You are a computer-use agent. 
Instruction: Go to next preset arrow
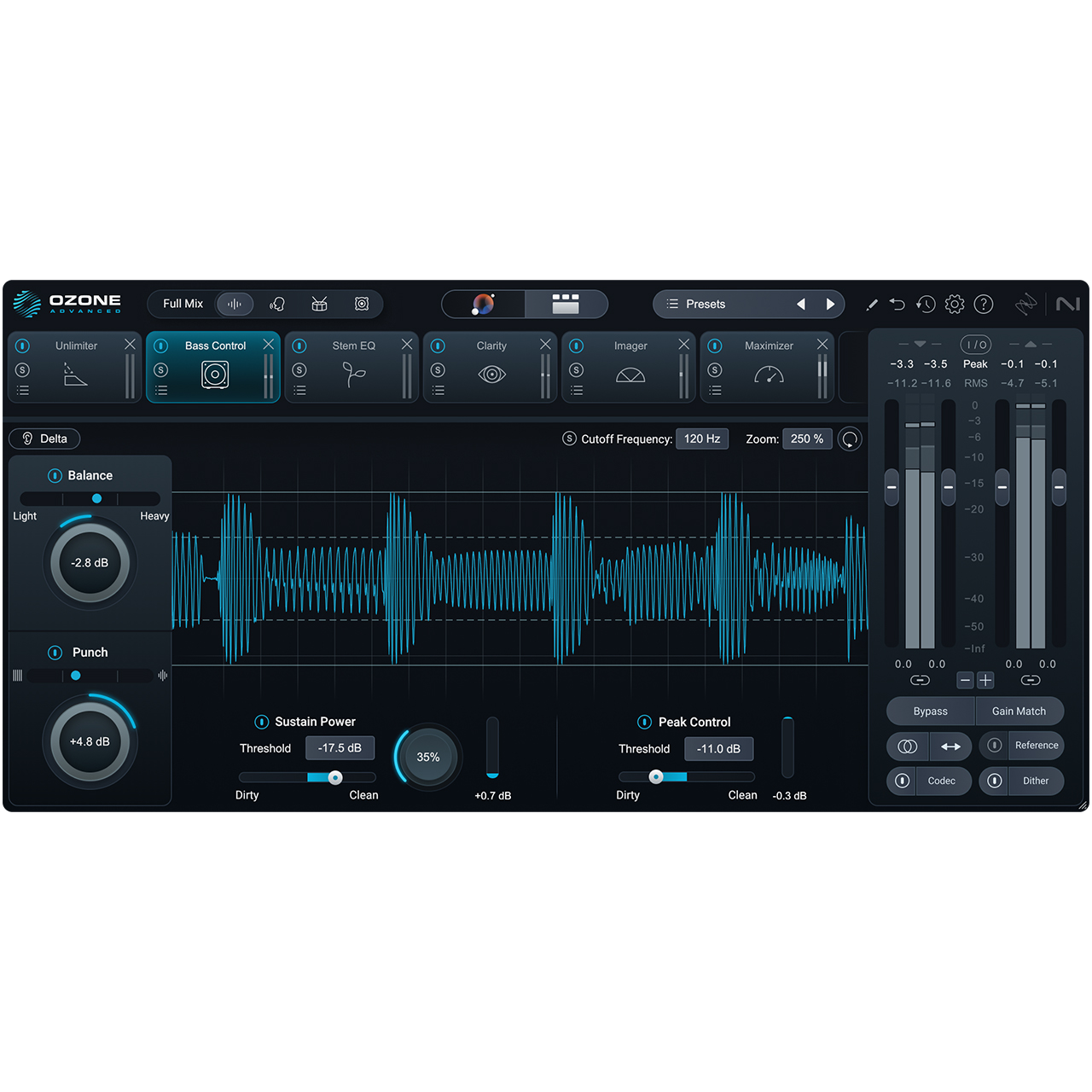point(830,304)
